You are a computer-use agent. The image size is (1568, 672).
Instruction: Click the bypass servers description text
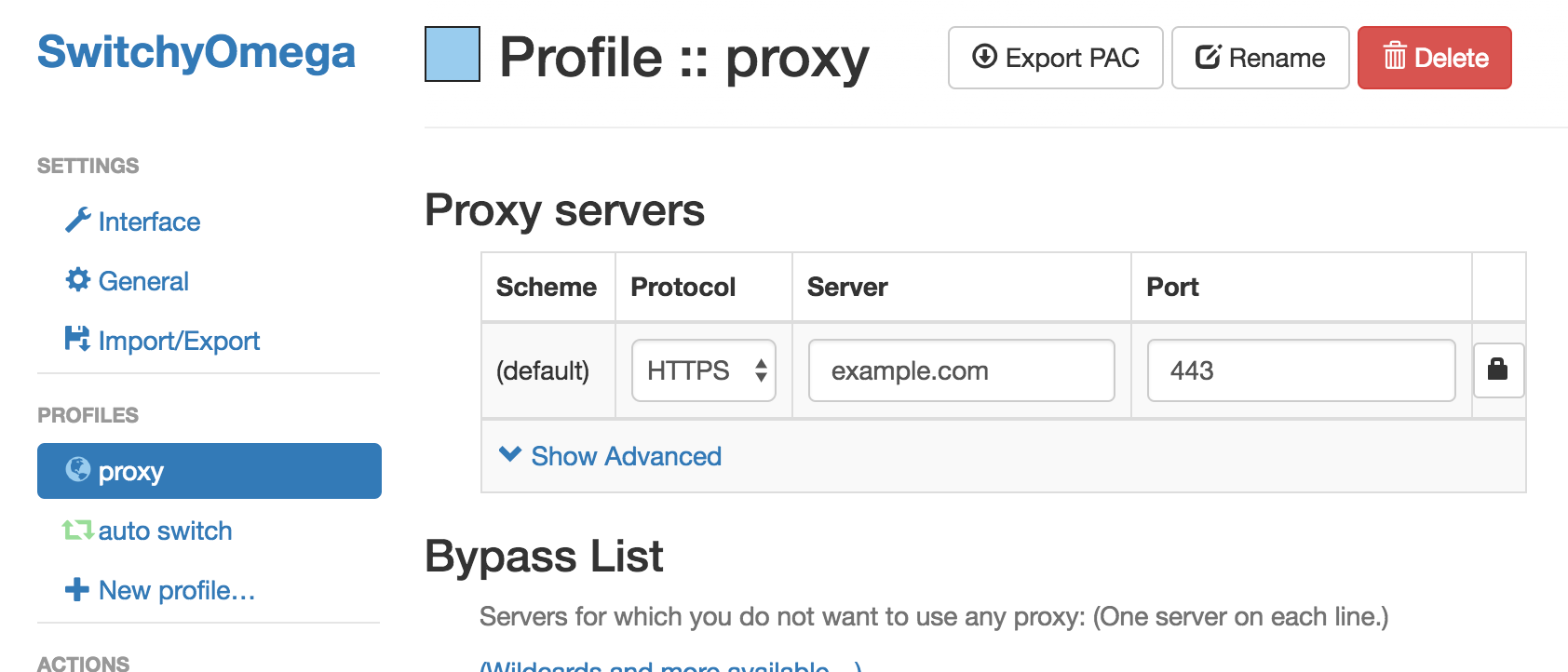(934, 616)
